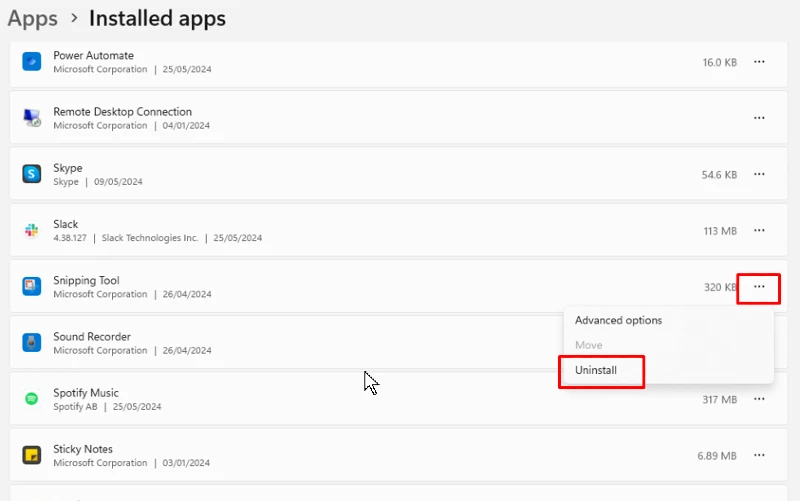
Task: Click the Snipping Tool app icon
Action: pyautogui.click(x=32, y=286)
